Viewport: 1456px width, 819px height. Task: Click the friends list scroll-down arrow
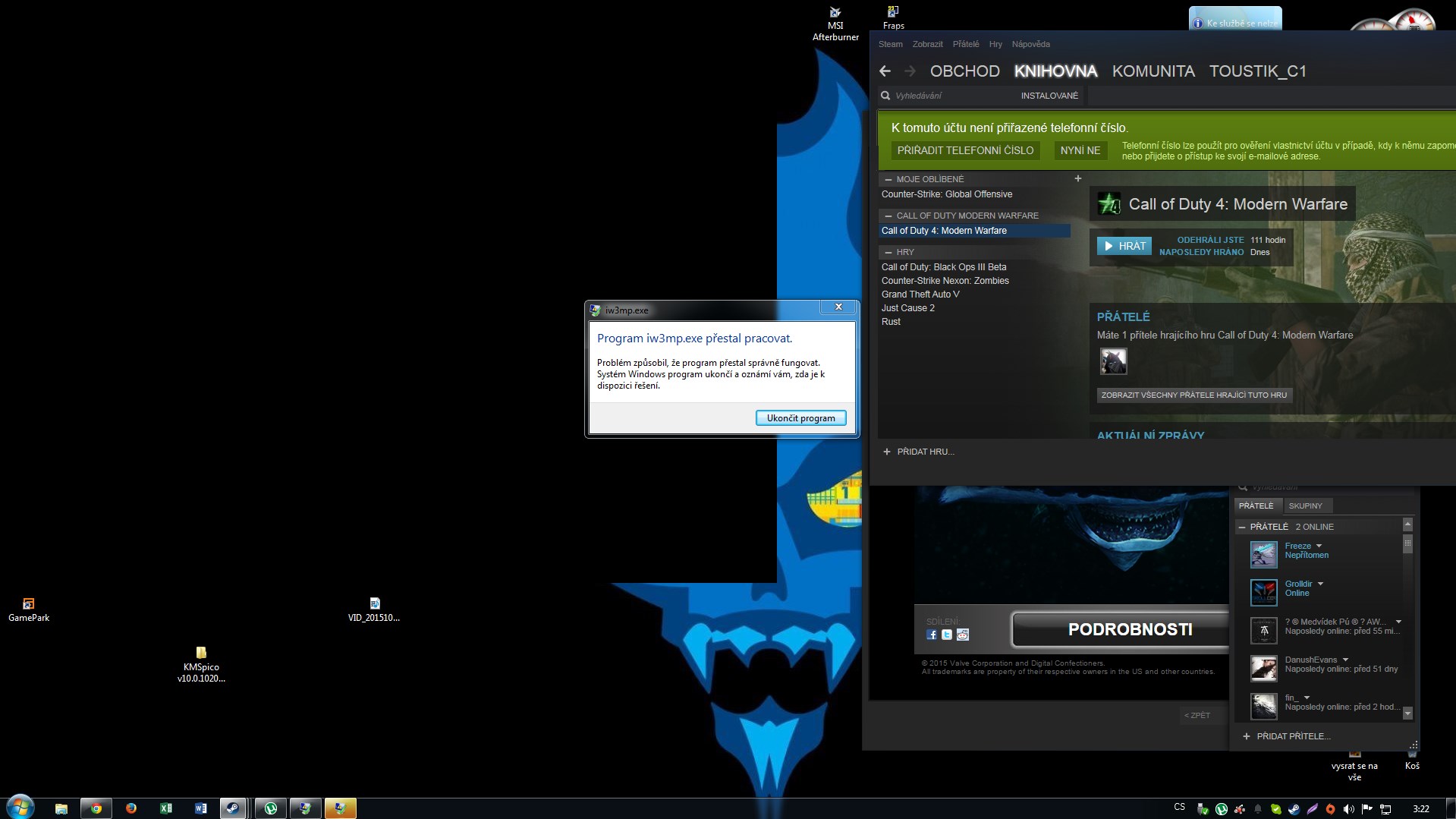tap(1407, 713)
